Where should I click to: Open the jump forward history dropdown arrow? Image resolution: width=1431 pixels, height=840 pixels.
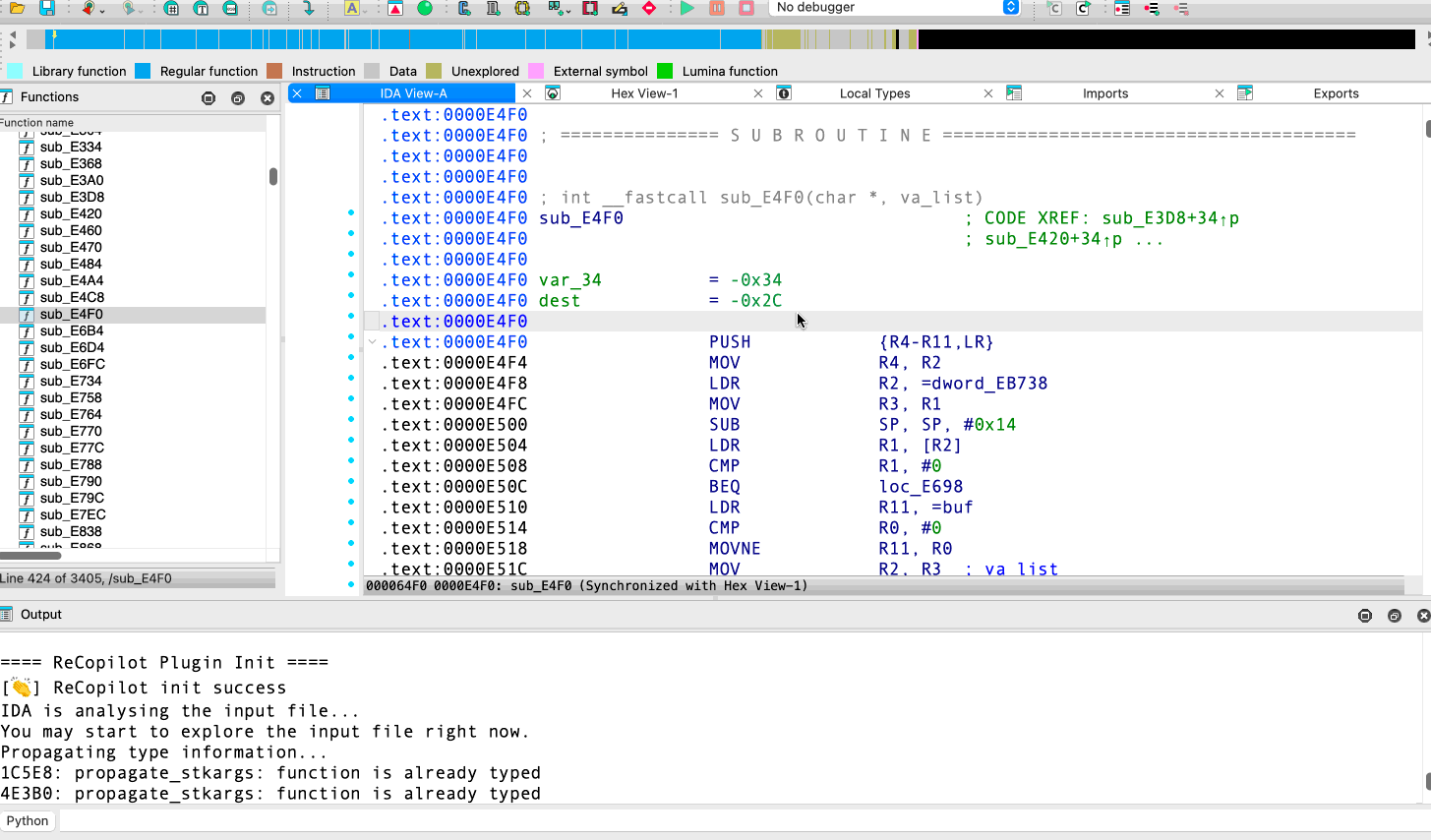click(142, 10)
